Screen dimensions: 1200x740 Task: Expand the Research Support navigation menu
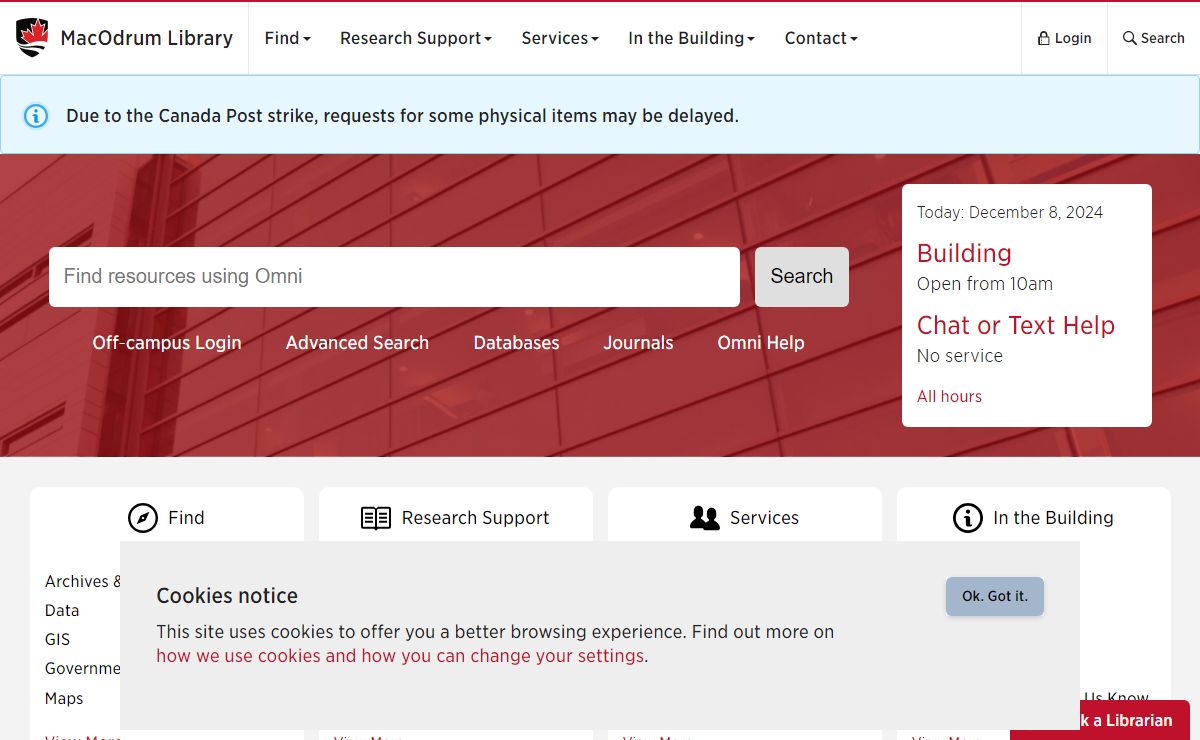416,38
